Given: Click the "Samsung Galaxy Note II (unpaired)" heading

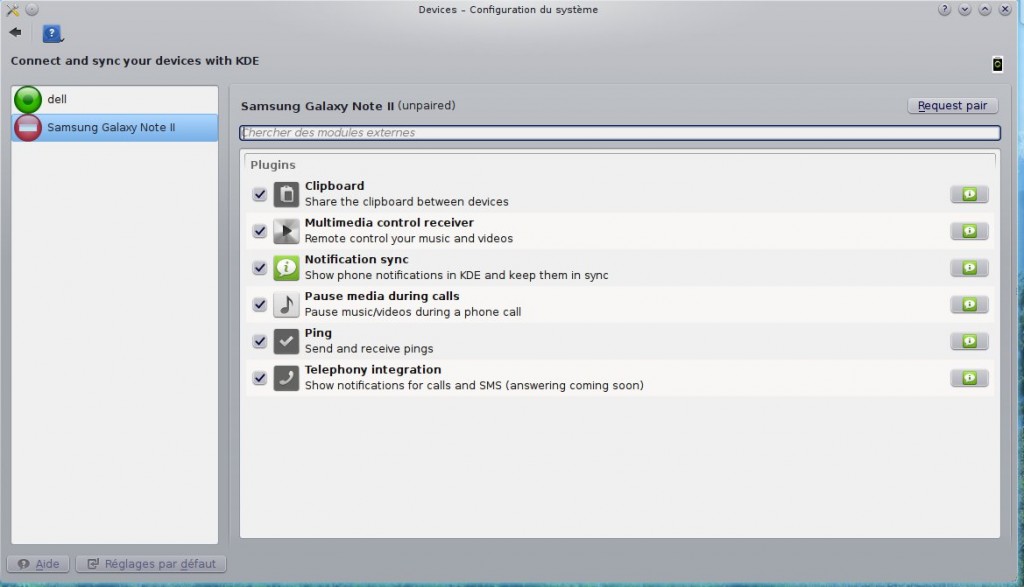Looking at the screenshot, I should pos(348,106).
